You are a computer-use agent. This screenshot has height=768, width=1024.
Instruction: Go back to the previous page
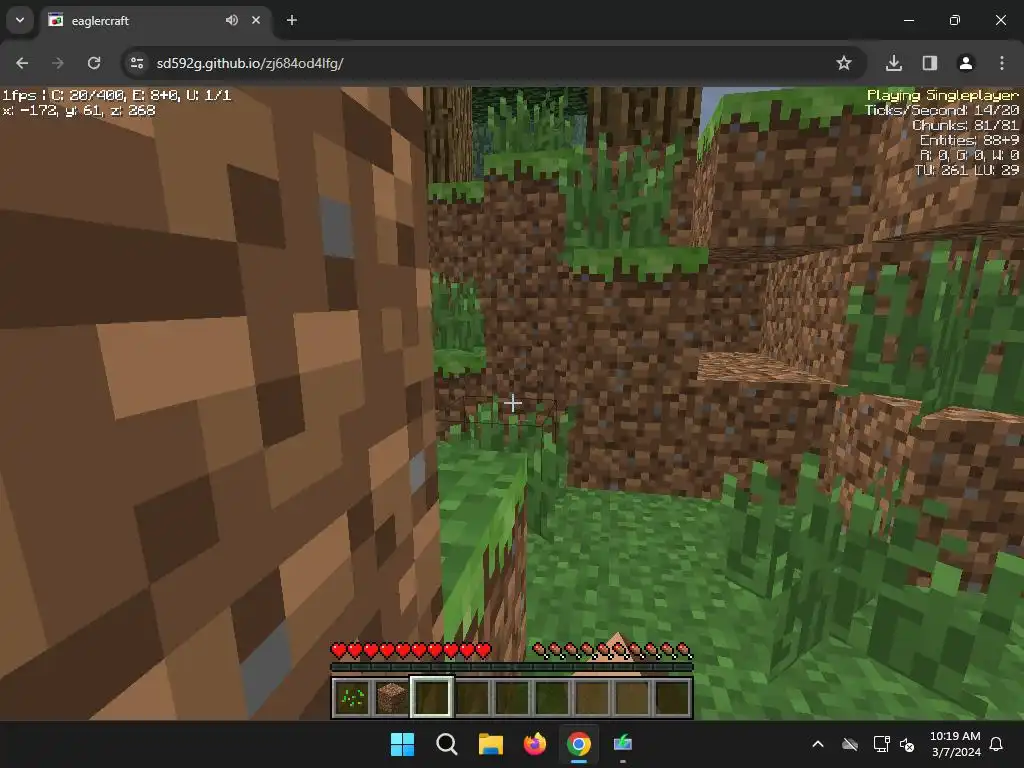22,63
